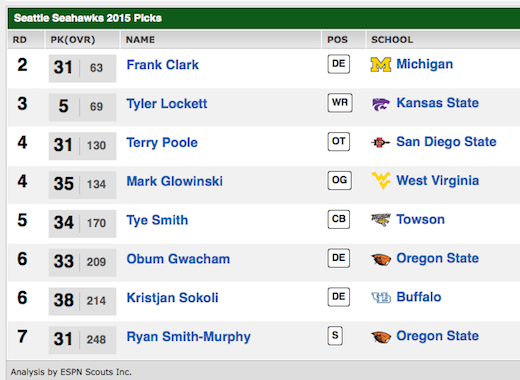Click the SCHOOL column header

click(x=392, y=40)
